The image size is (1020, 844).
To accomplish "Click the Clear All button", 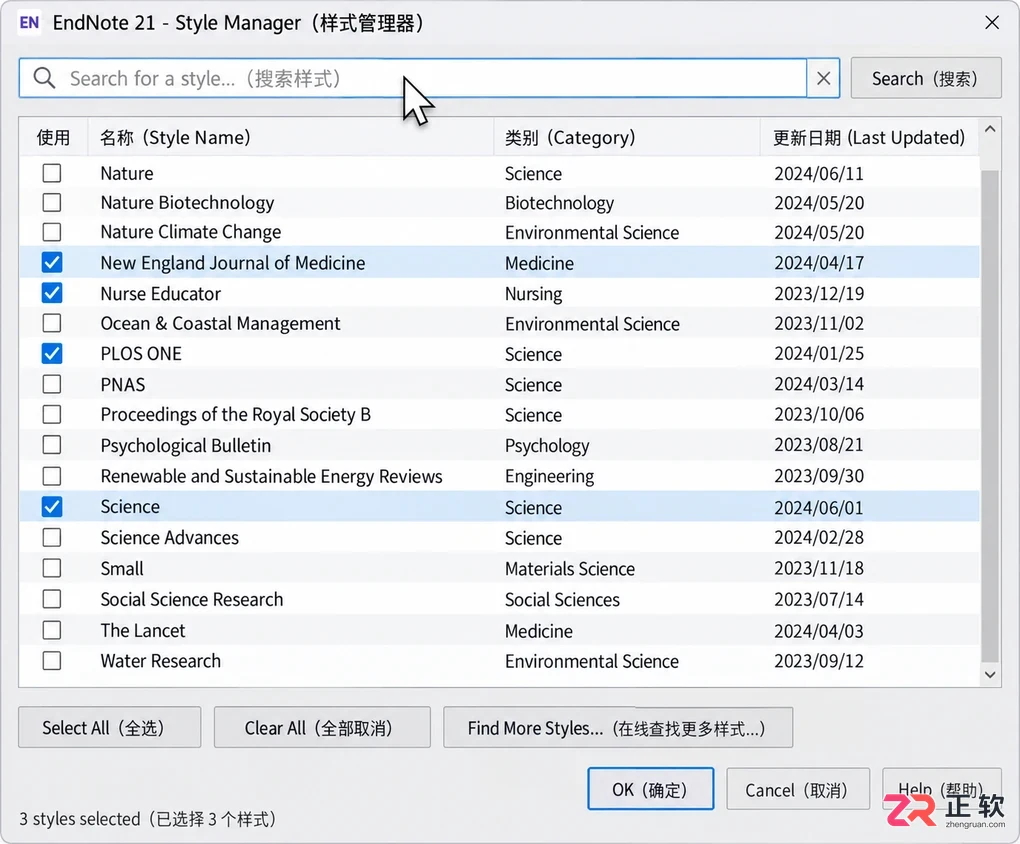I will [x=322, y=728].
